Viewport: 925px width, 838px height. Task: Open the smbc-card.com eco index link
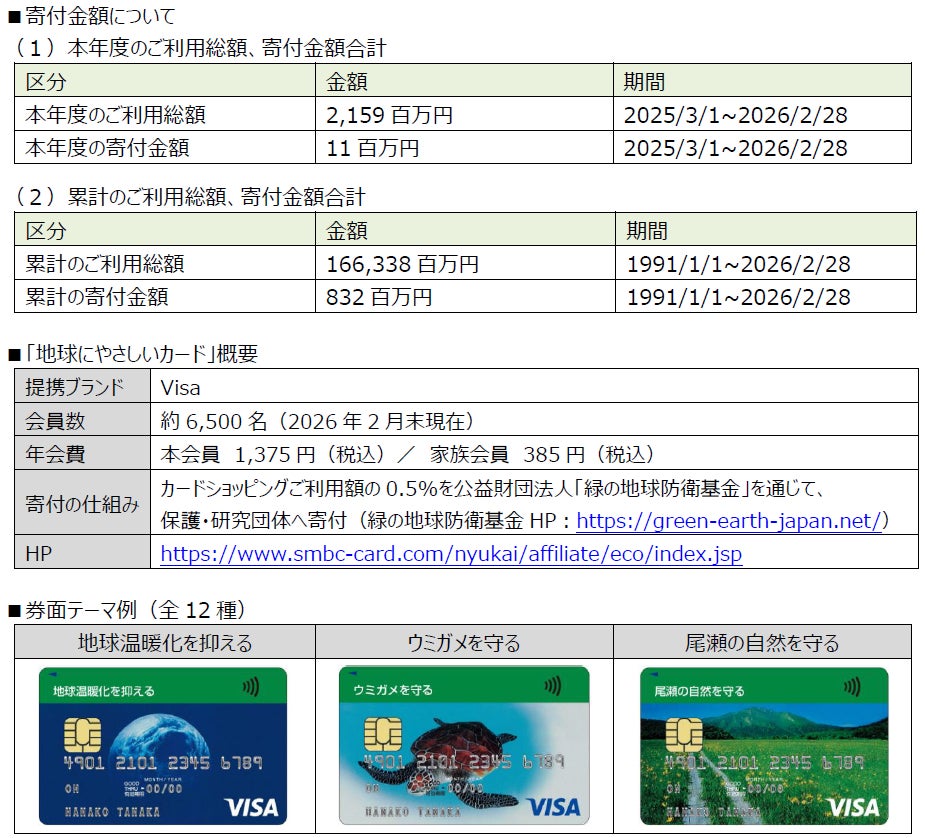point(451,554)
